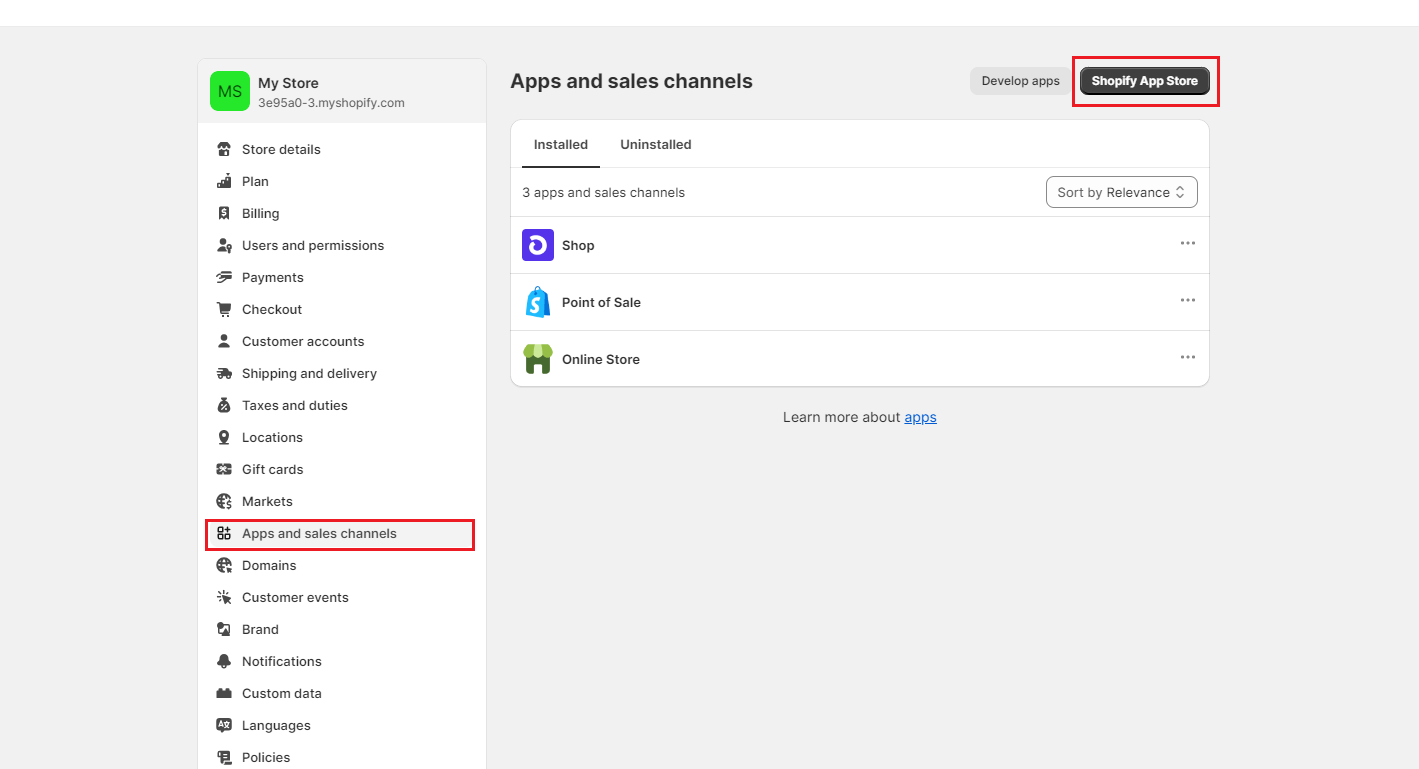
Task: Open the Shopify App Store button
Action: coord(1145,81)
